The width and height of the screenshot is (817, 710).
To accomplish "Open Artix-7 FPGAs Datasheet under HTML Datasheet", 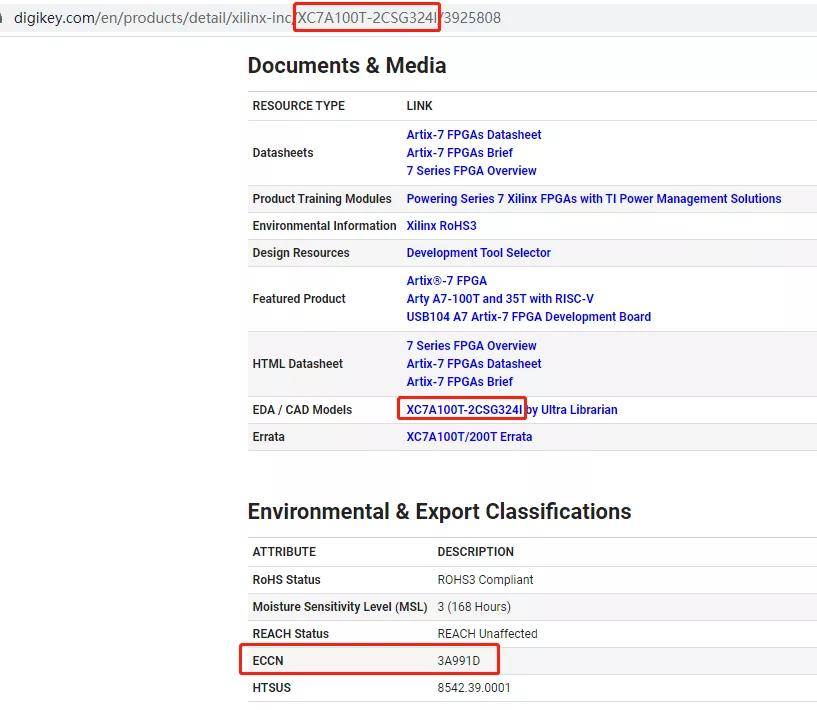I will (473, 364).
